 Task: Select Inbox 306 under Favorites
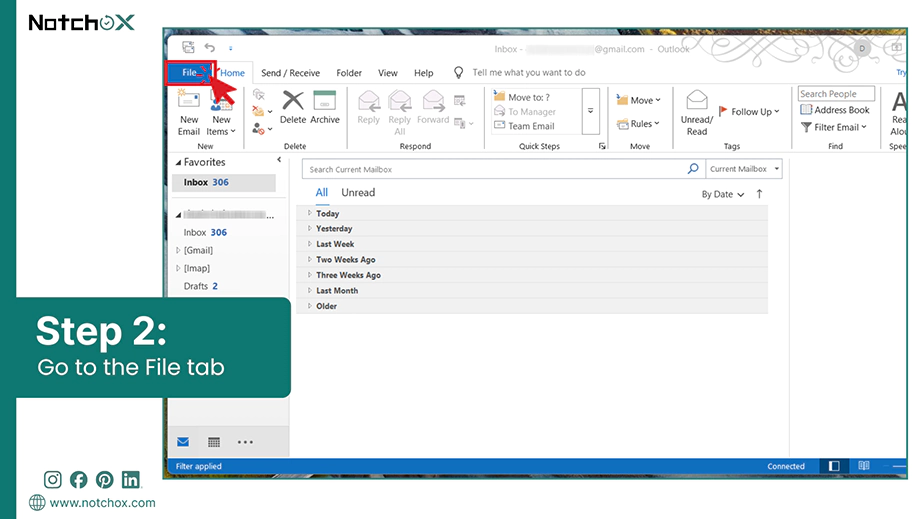(223, 182)
